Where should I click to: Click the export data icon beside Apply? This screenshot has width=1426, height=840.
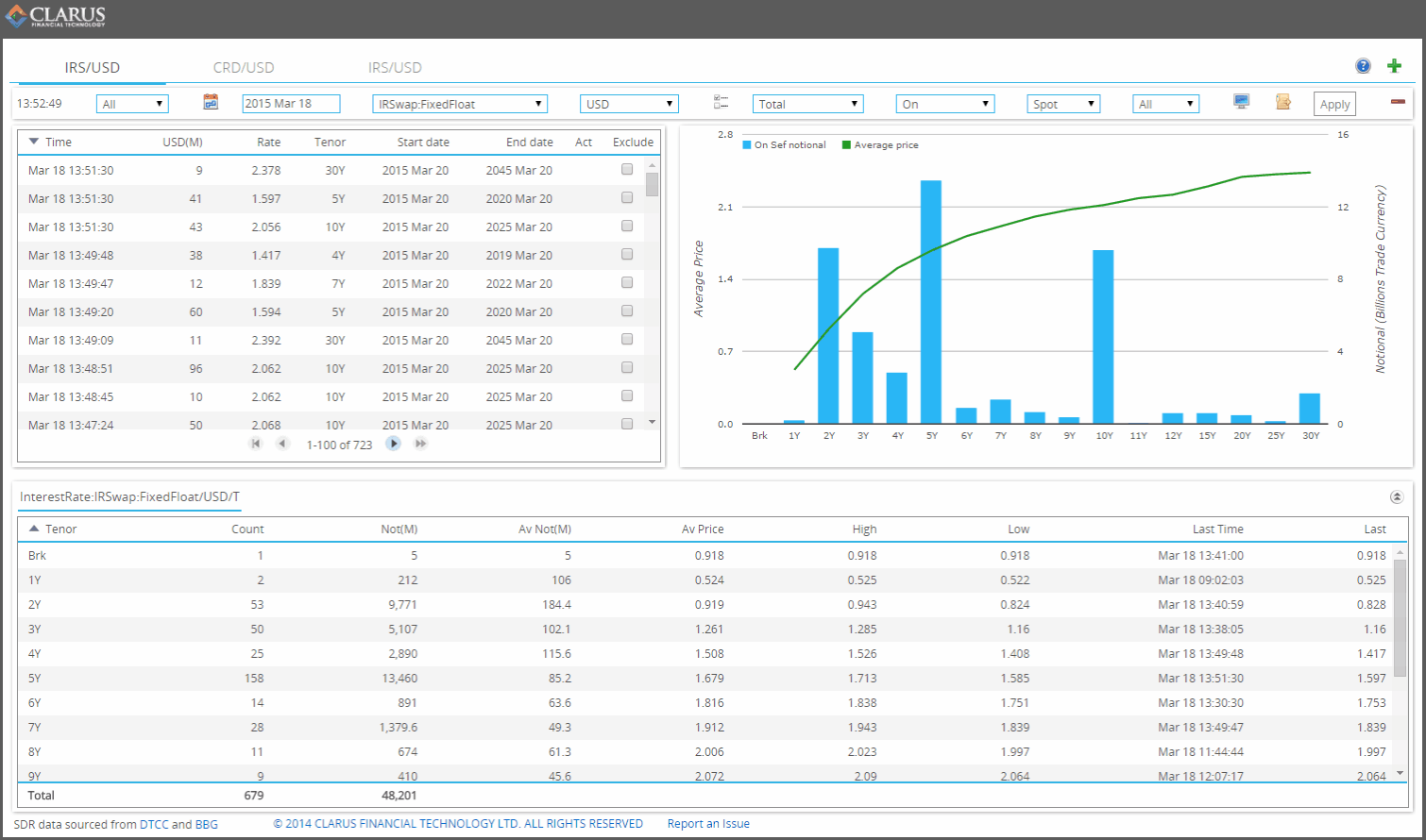point(1282,102)
